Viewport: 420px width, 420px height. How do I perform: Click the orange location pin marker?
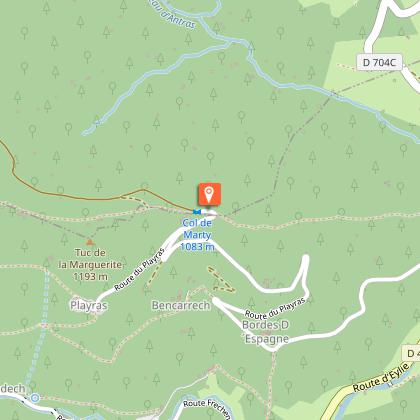click(x=209, y=194)
